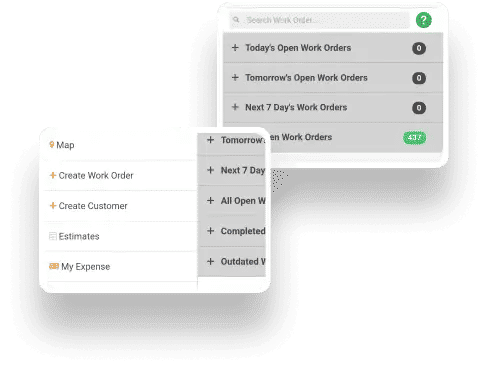The width and height of the screenshot is (488, 370).
Task: Click the magnifier icon in search bar
Action: coord(236,20)
